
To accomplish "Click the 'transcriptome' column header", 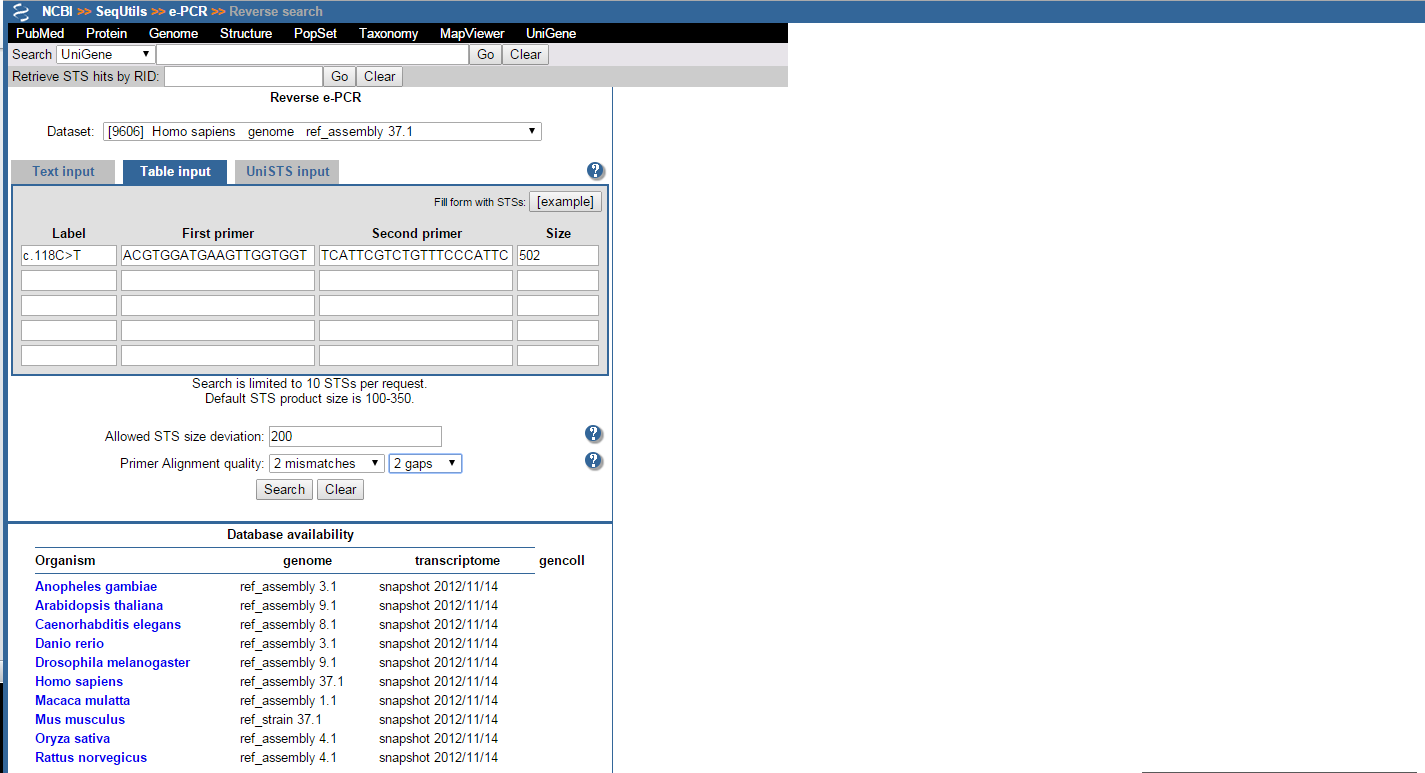I will (457, 561).
